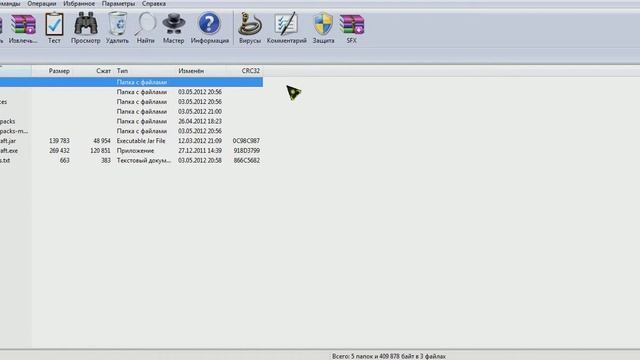
Task: Click the Приложение type cell
Action: coord(136,151)
